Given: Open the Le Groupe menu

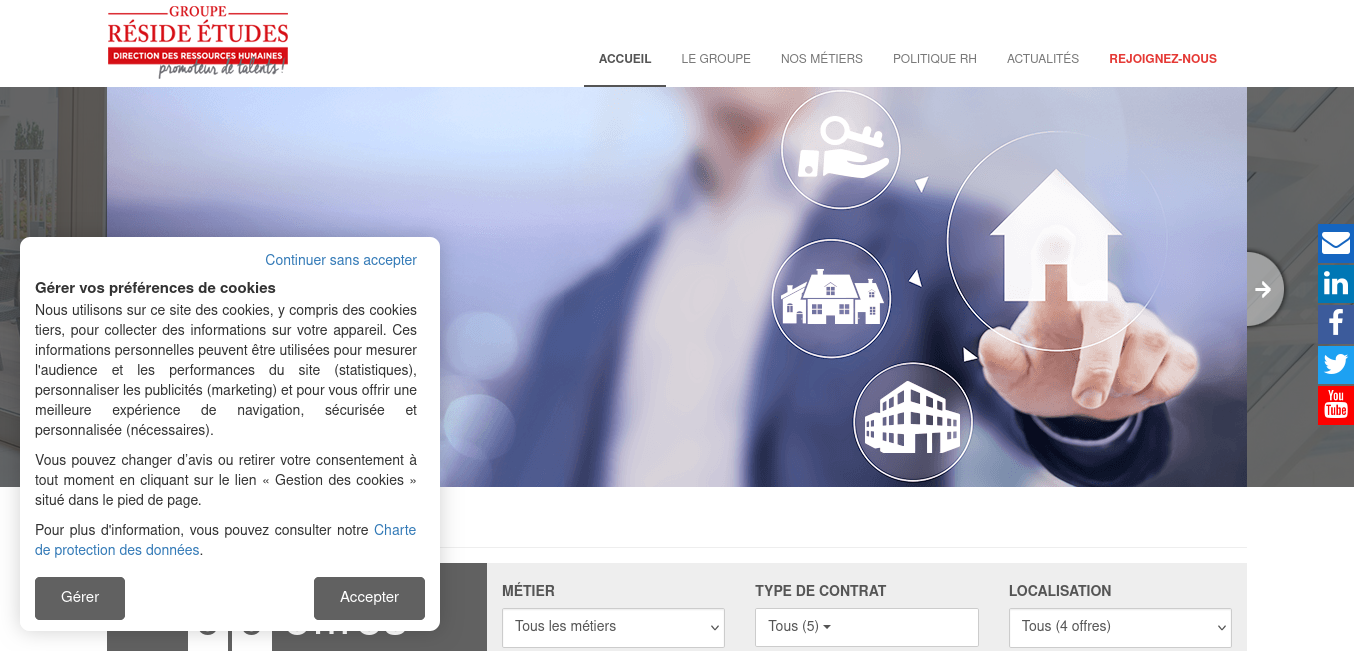Looking at the screenshot, I should coord(716,59).
